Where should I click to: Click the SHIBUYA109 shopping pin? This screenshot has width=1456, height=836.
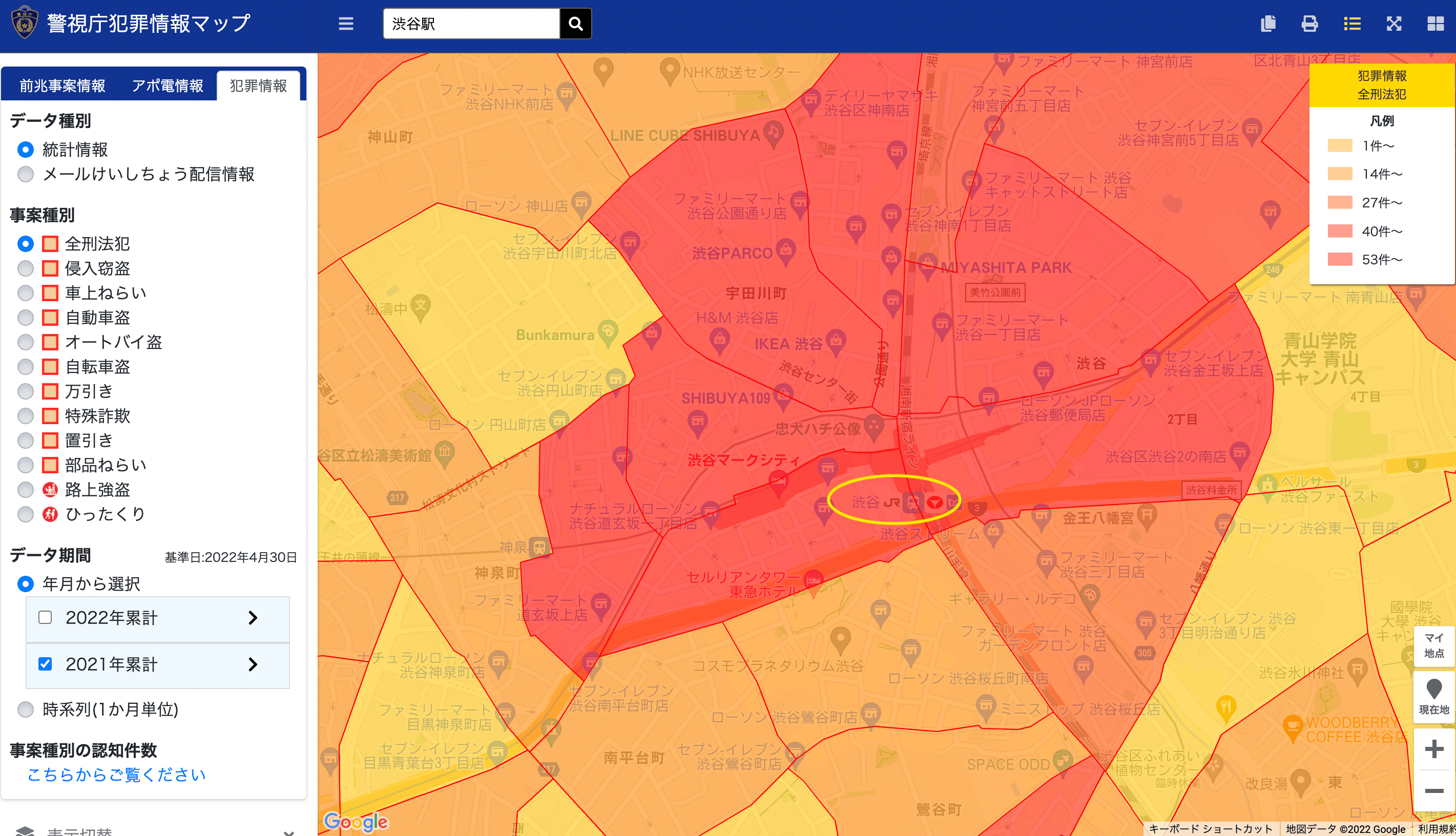(783, 396)
